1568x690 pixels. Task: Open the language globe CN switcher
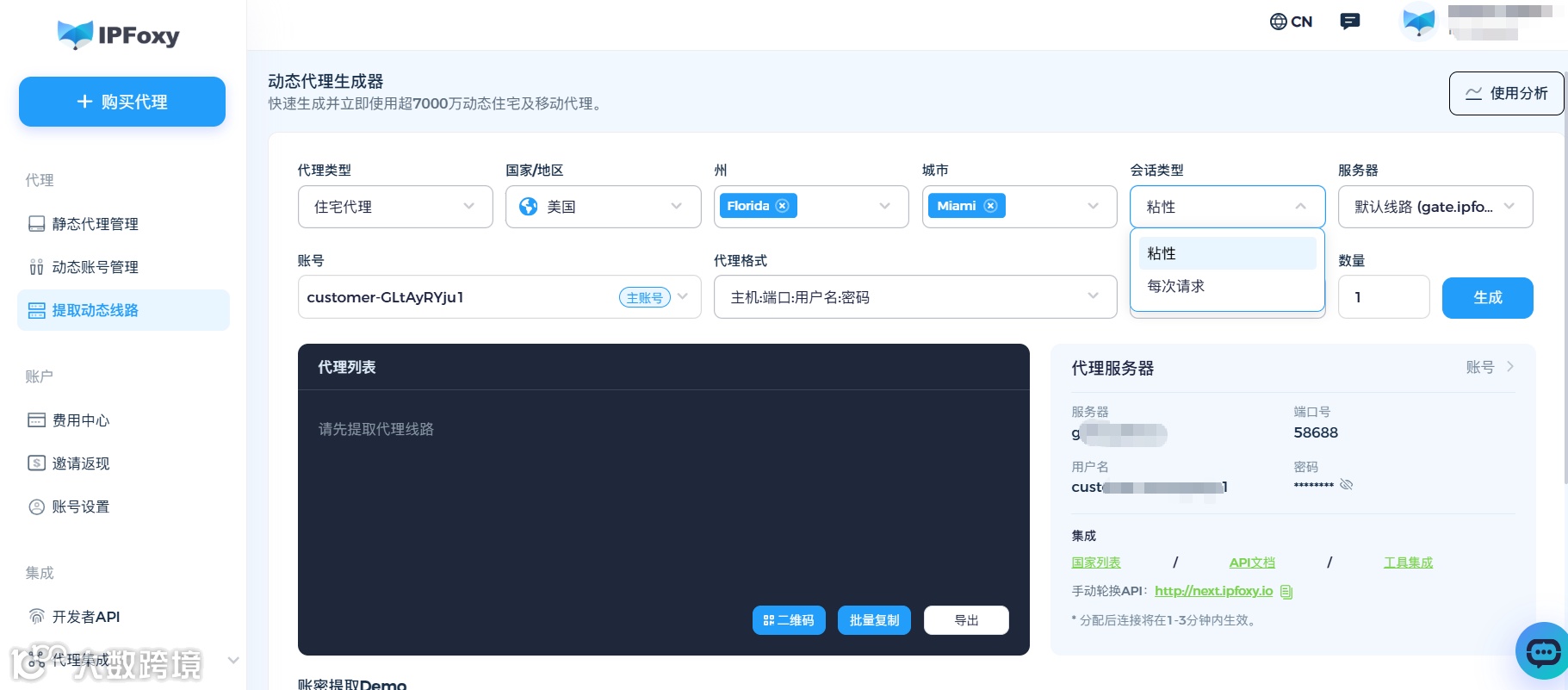1291,22
